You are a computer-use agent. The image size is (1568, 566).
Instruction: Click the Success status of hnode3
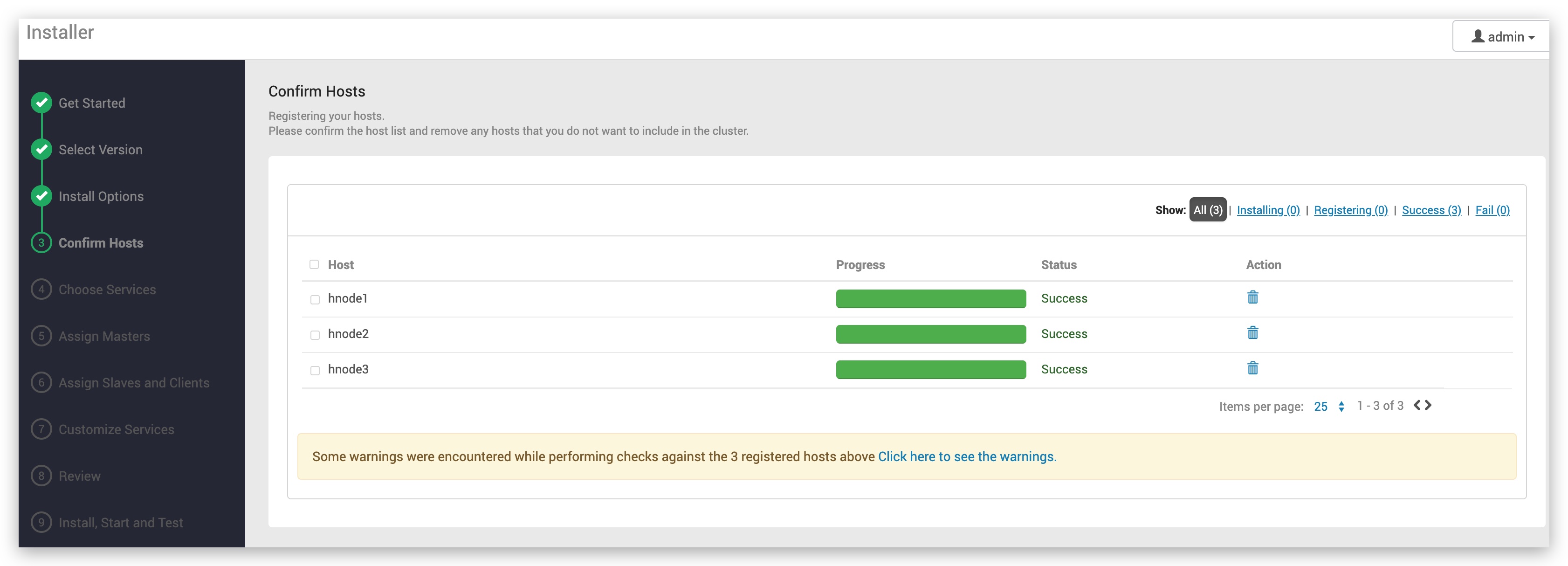tap(1064, 369)
